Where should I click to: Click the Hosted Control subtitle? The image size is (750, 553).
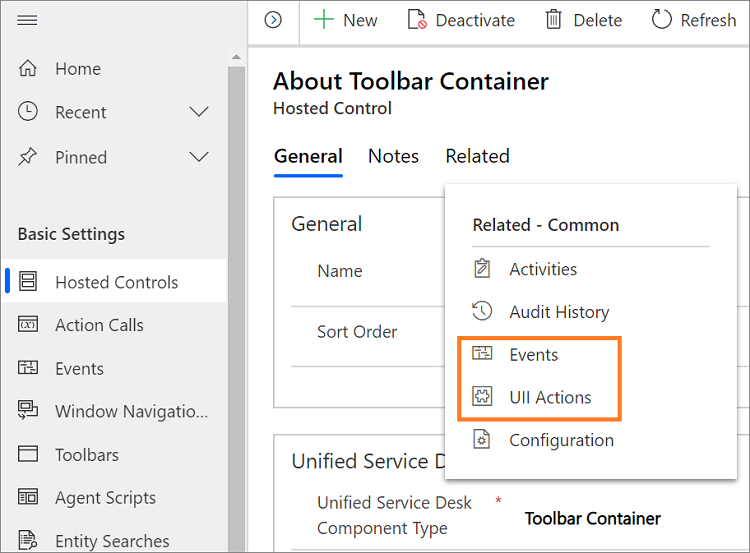point(332,108)
